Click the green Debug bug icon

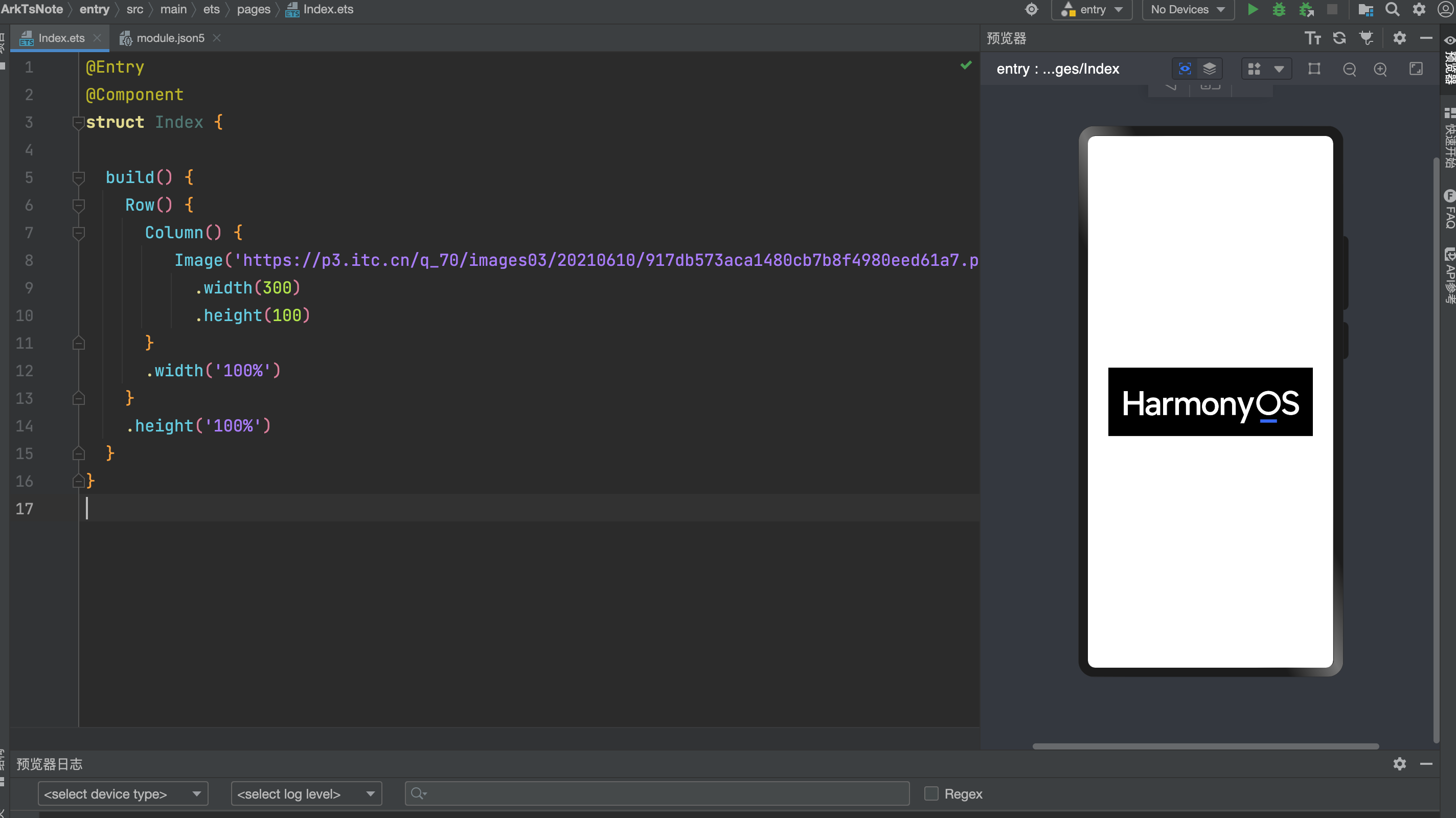(x=1279, y=10)
